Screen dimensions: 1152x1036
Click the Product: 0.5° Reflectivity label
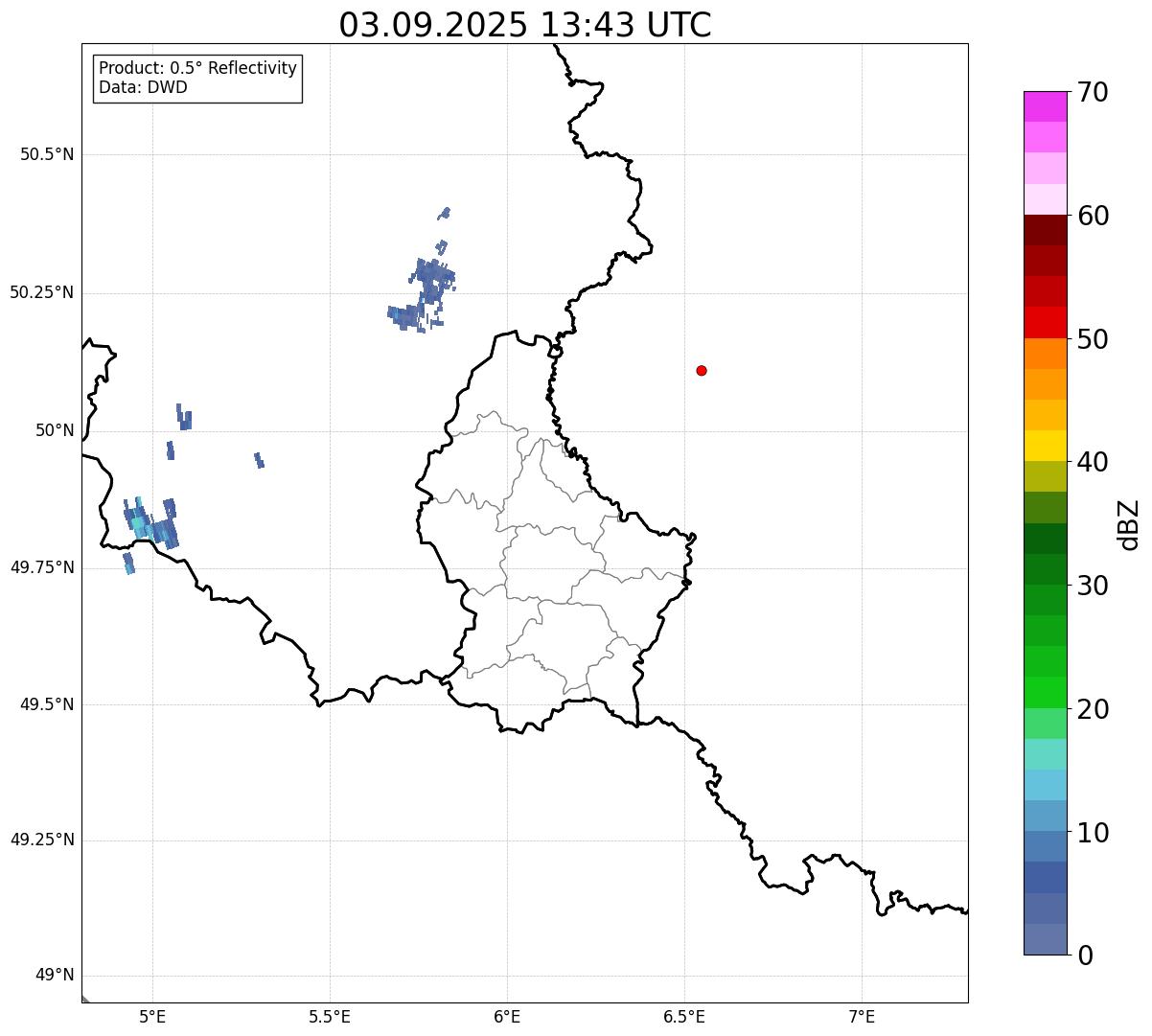click(198, 69)
